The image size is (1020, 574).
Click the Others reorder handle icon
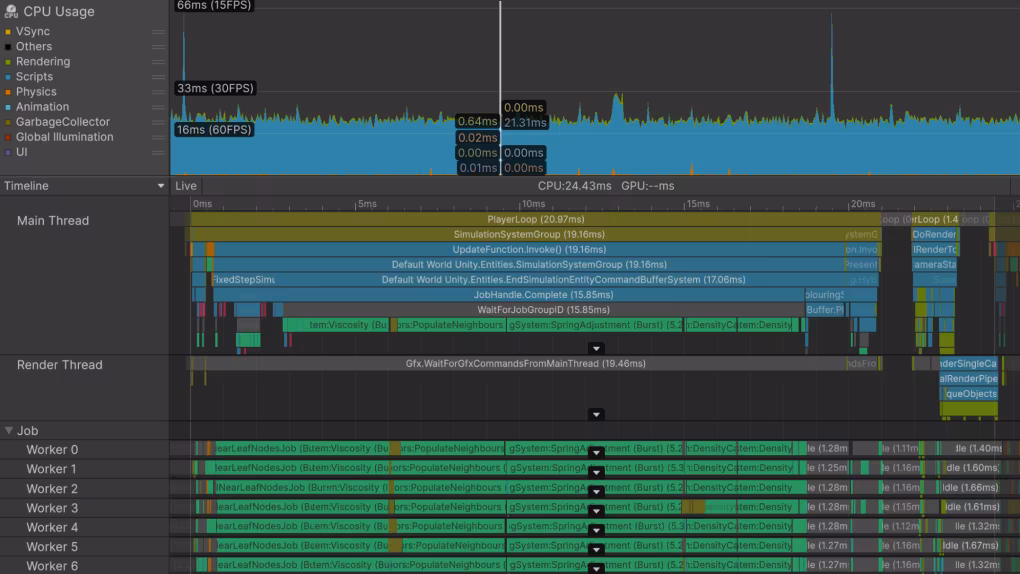158,46
